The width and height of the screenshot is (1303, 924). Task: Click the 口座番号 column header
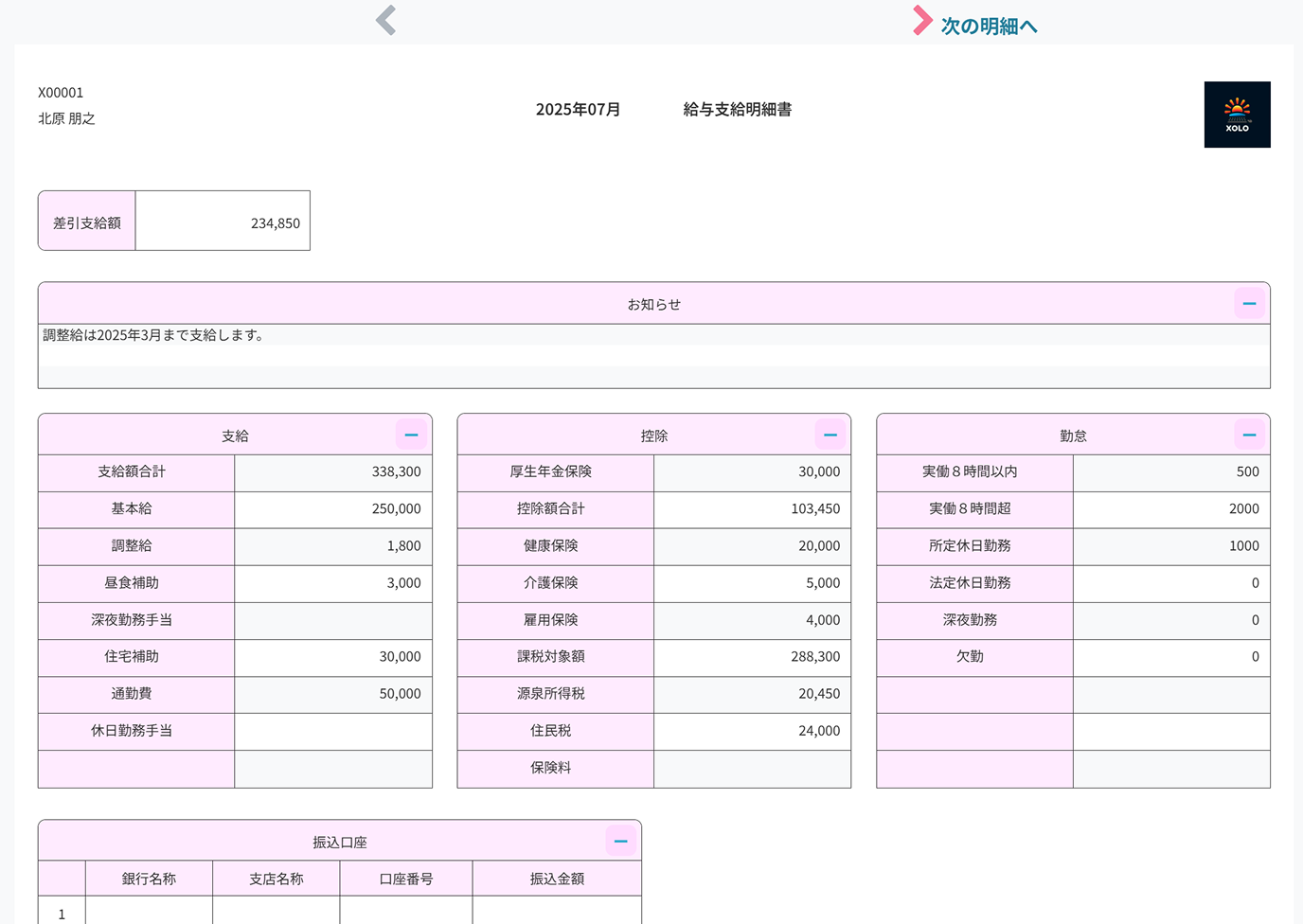point(406,879)
